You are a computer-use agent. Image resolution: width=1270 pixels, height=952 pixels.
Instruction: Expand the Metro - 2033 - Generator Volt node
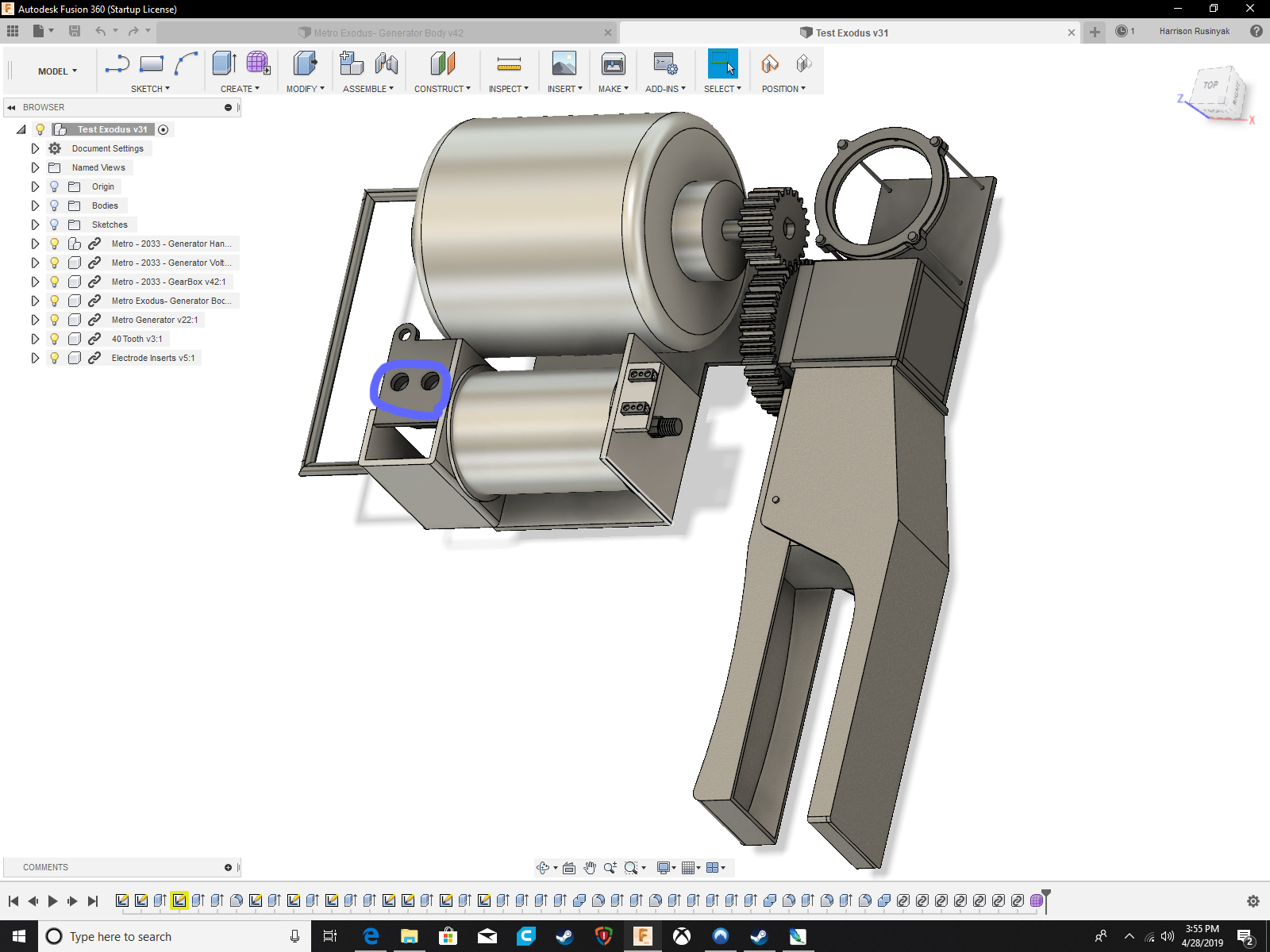click(35, 263)
